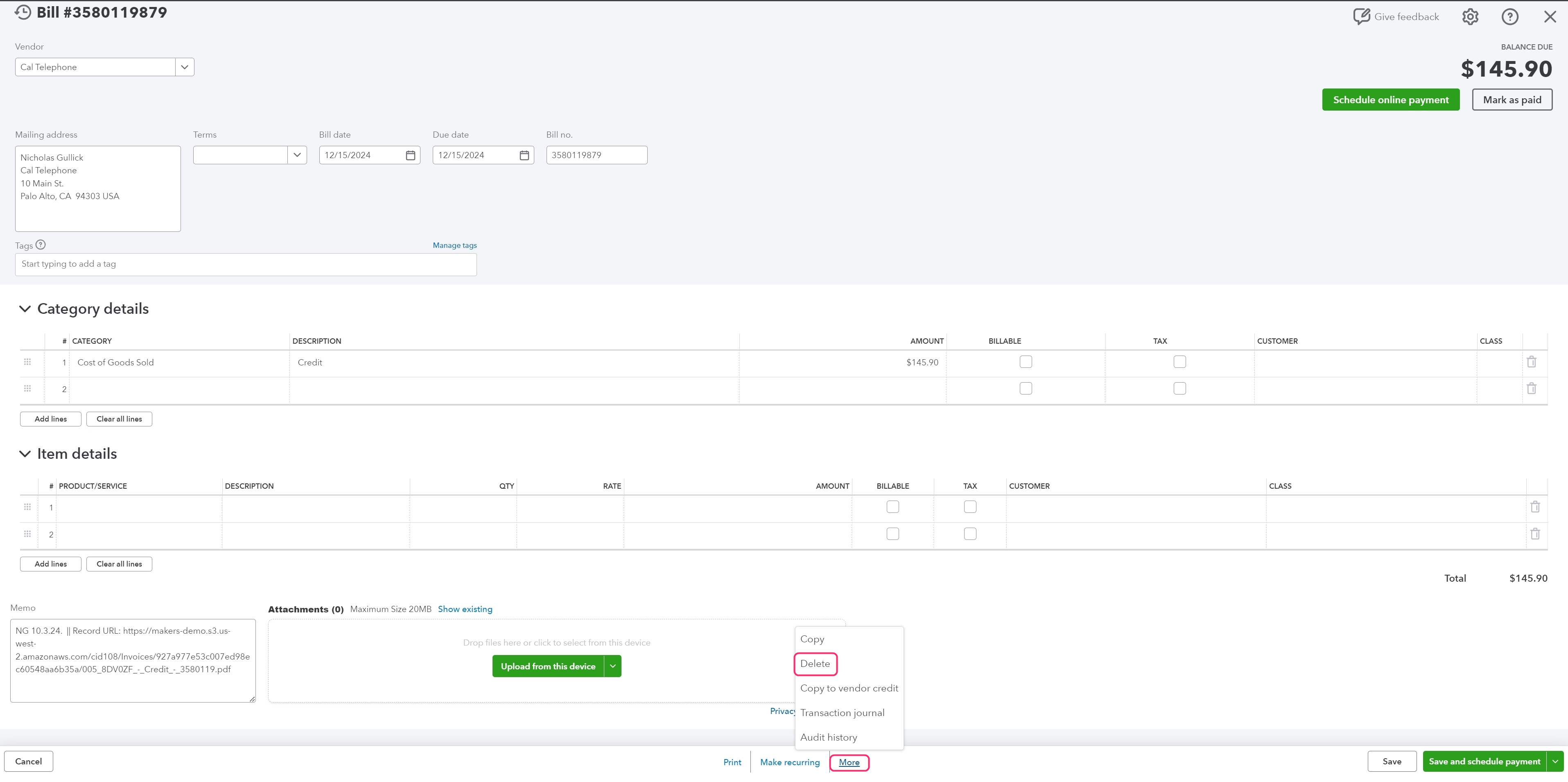Collapse the Item details section
This screenshot has height=782, width=1568.
pos(25,454)
